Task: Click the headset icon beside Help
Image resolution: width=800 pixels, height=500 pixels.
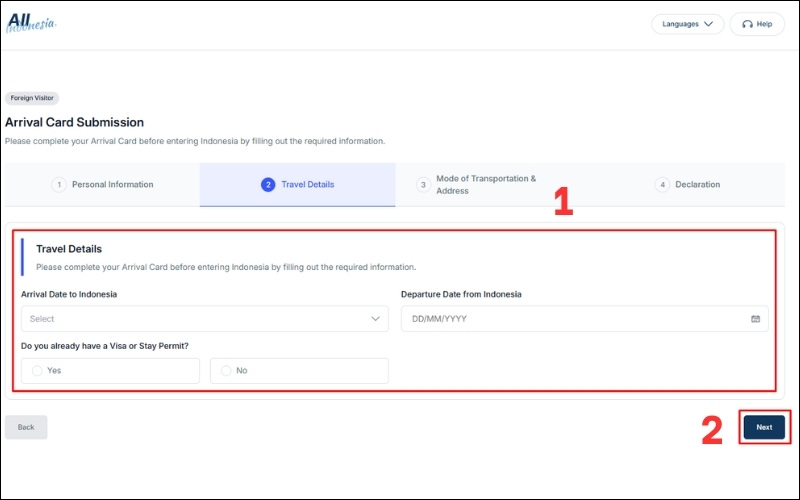Action: click(x=747, y=24)
